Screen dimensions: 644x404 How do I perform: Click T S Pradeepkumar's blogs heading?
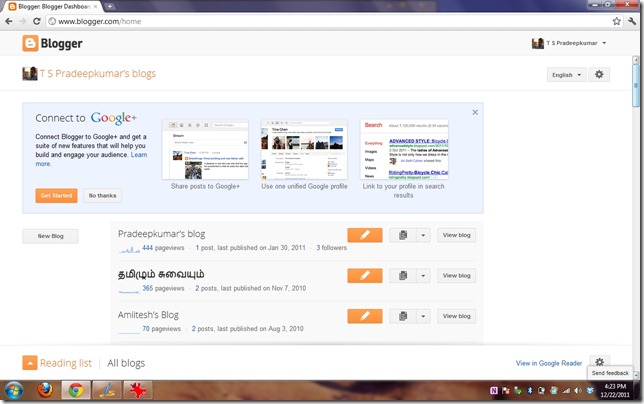coord(98,74)
